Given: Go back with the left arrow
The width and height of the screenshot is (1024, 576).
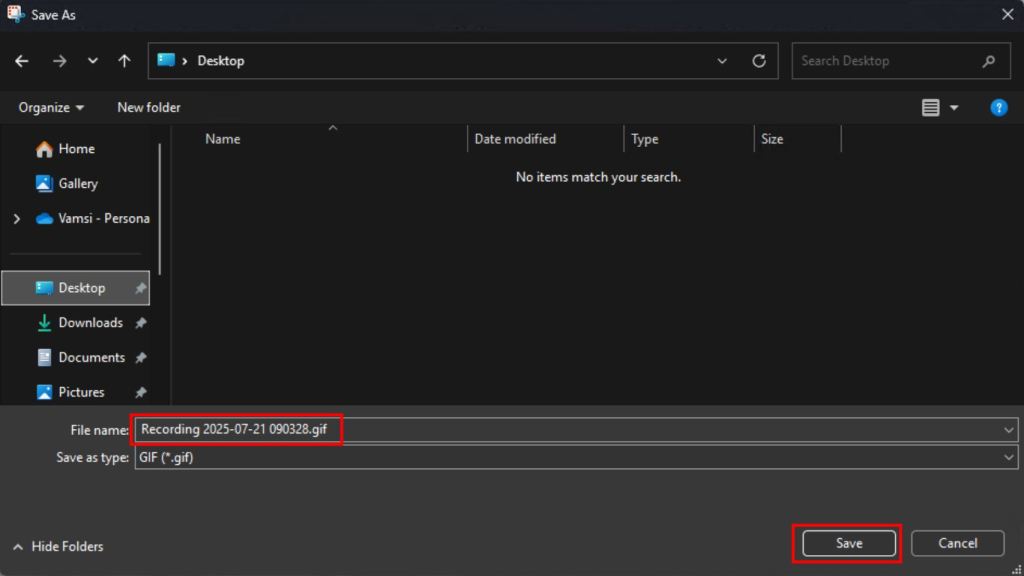Looking at the screenshot, I should tap(22, 61).
